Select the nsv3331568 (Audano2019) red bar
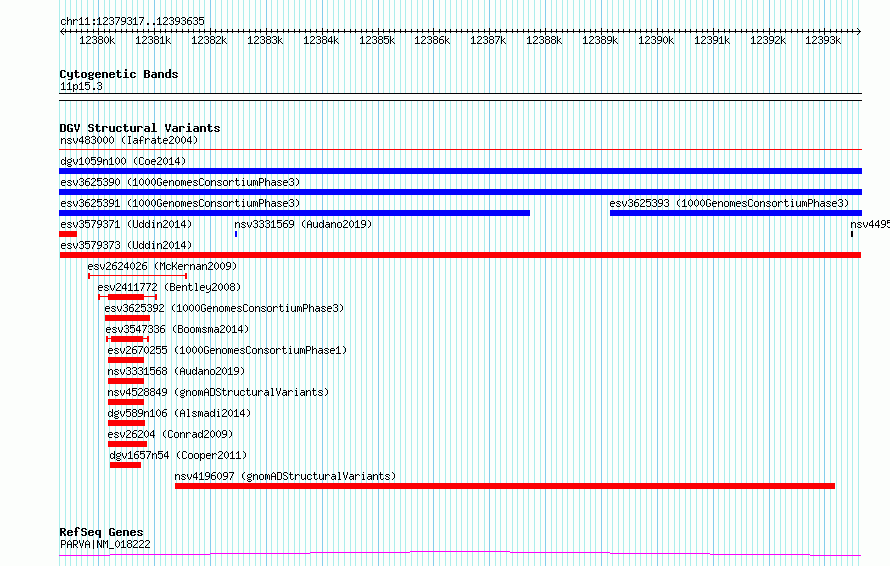The image size is (890, 566). pyautogui.click(x=126, y=381)
